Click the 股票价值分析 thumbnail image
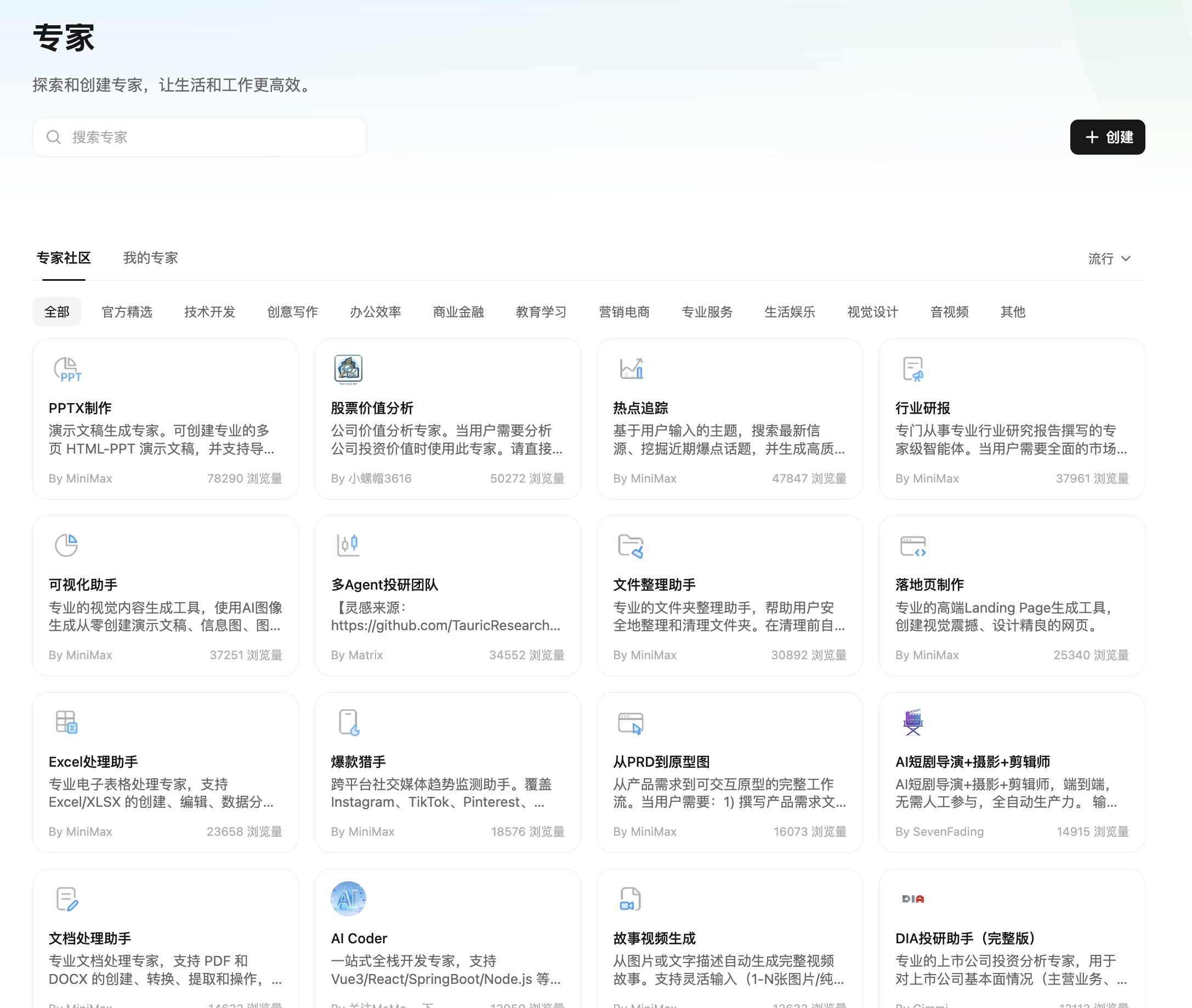Image resolution: width=1192 pixels, height=1008 pixels. pyautogui.click(x=348, y=369)
